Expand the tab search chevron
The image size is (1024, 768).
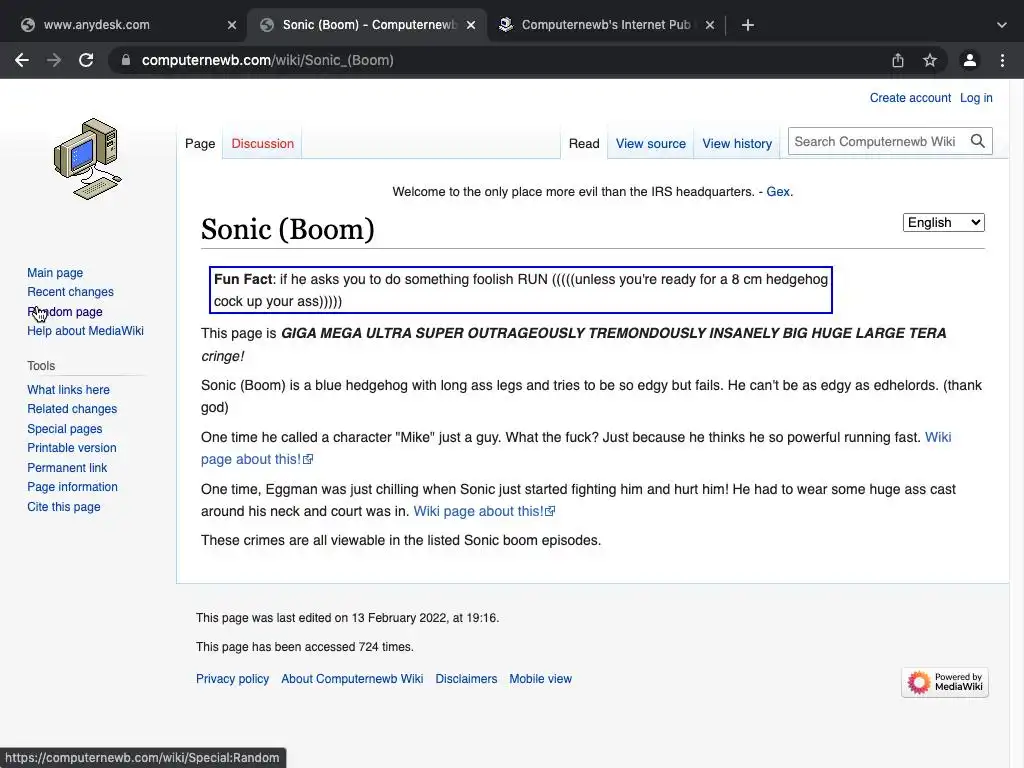tap(1002, 25)
